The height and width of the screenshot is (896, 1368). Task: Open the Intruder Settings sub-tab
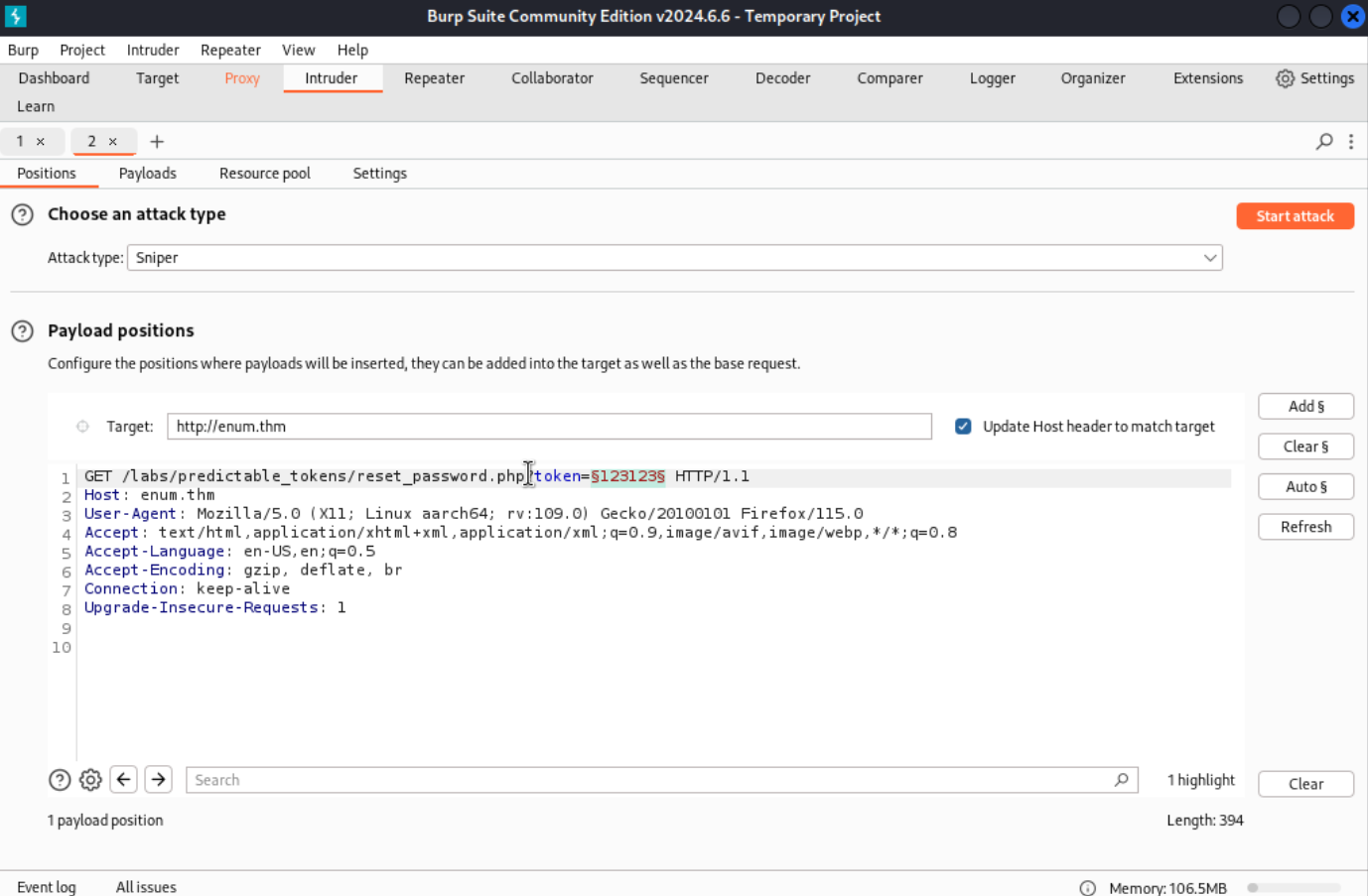[379, 174]
